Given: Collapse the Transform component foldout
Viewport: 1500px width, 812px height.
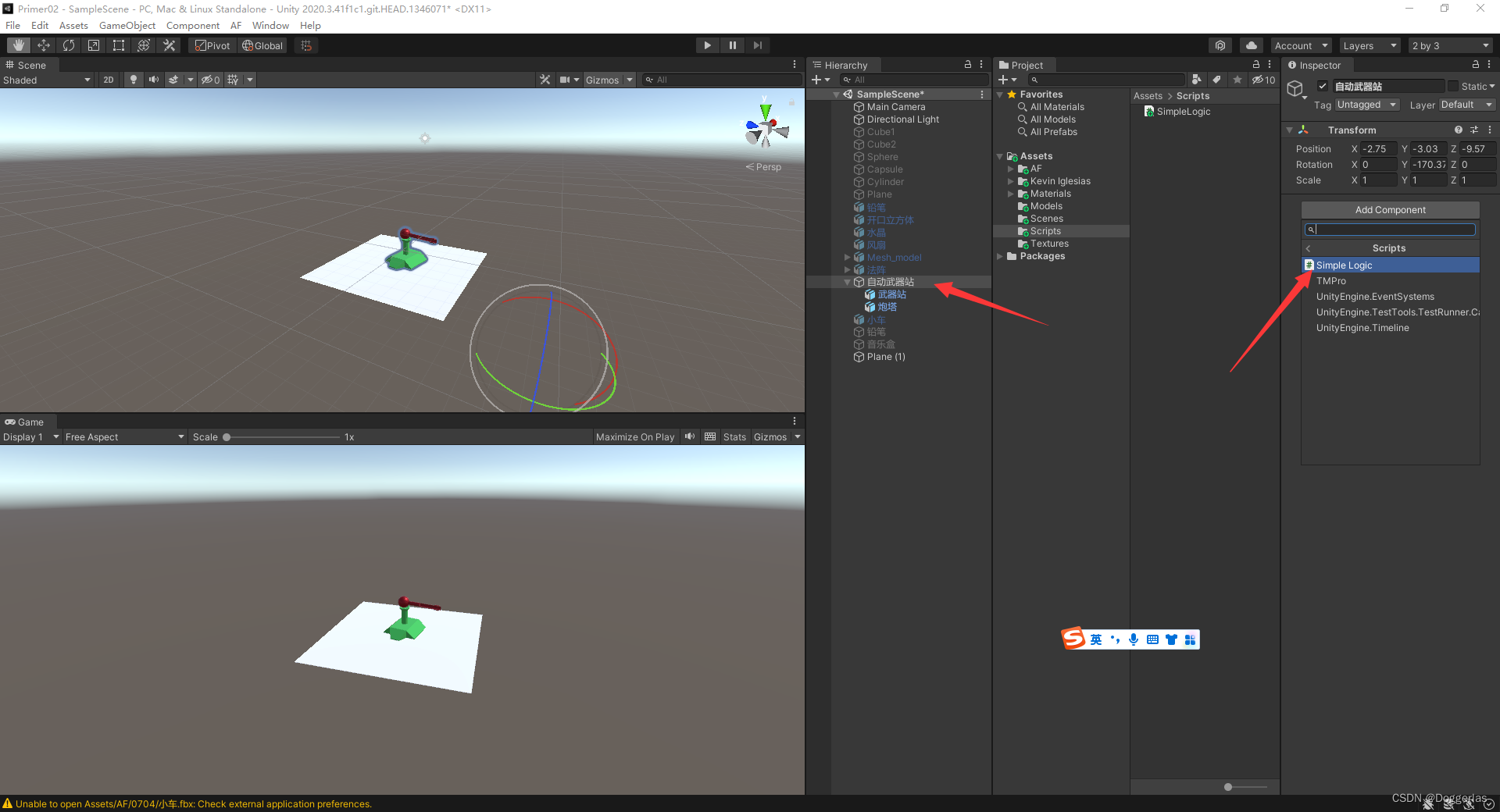Looking at the screenshot, I should (1290, 130).
